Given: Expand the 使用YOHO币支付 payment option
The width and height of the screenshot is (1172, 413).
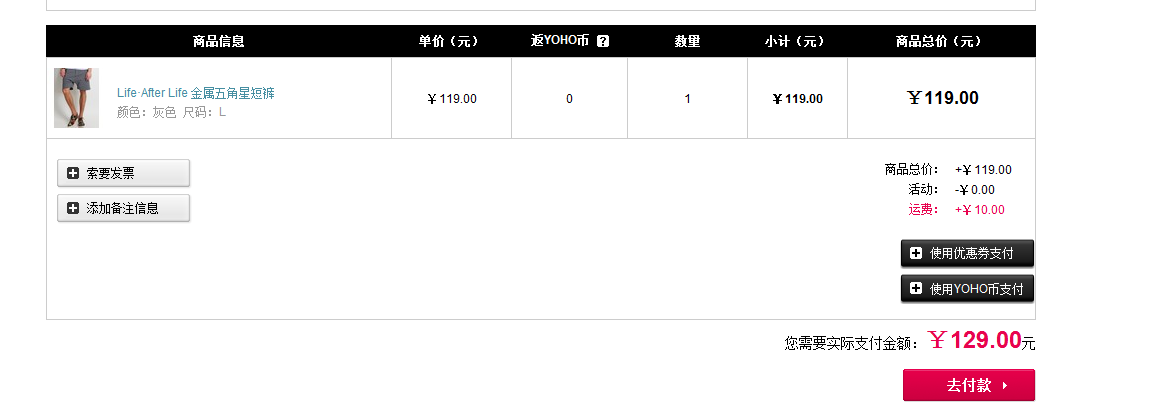Looking at the screenshot, I should (967, 288).
